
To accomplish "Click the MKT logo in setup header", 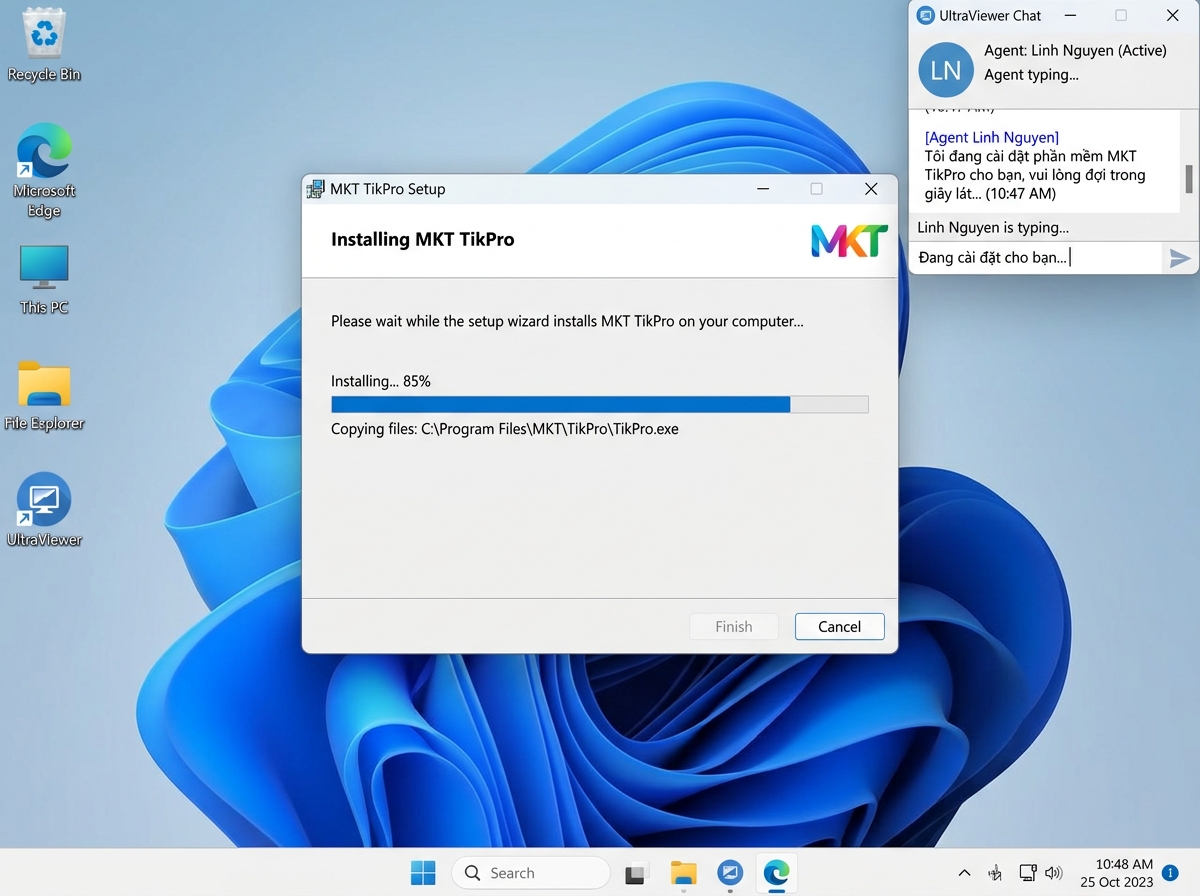I will pos(849,240).
